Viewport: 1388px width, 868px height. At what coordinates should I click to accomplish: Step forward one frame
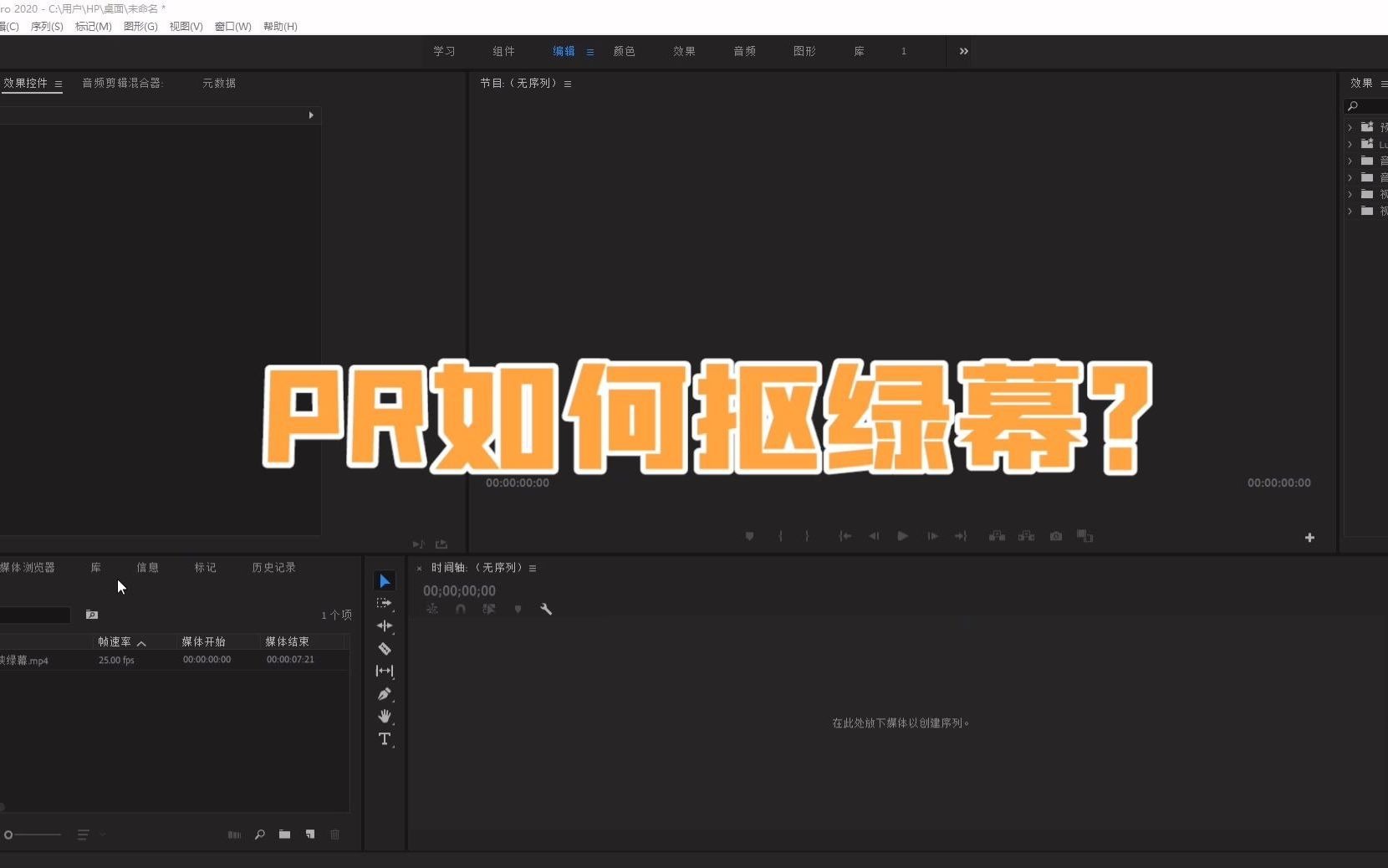click(932, 536)
